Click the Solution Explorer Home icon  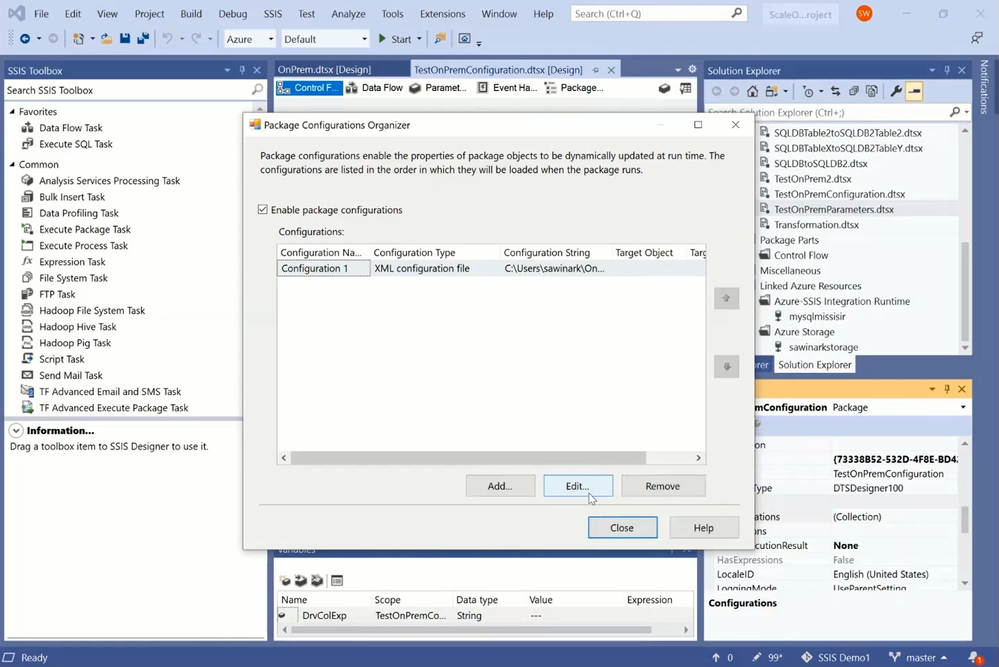(752, 92)
